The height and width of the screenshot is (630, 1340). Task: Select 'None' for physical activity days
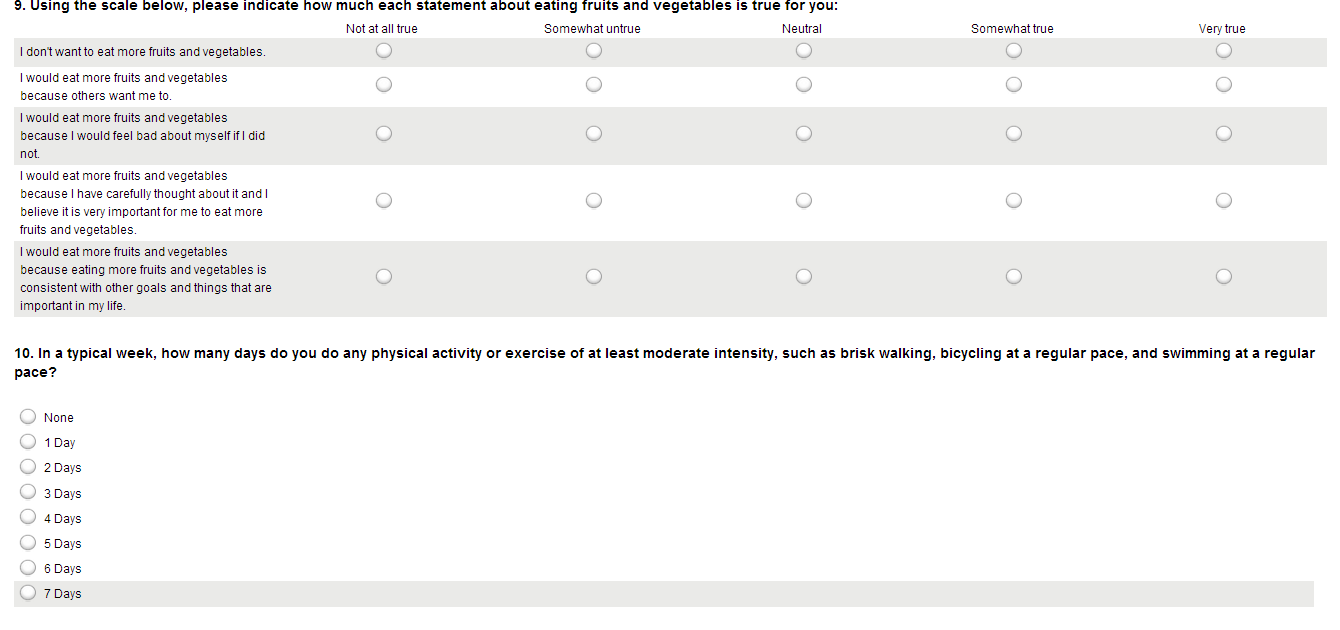[29, 417]
